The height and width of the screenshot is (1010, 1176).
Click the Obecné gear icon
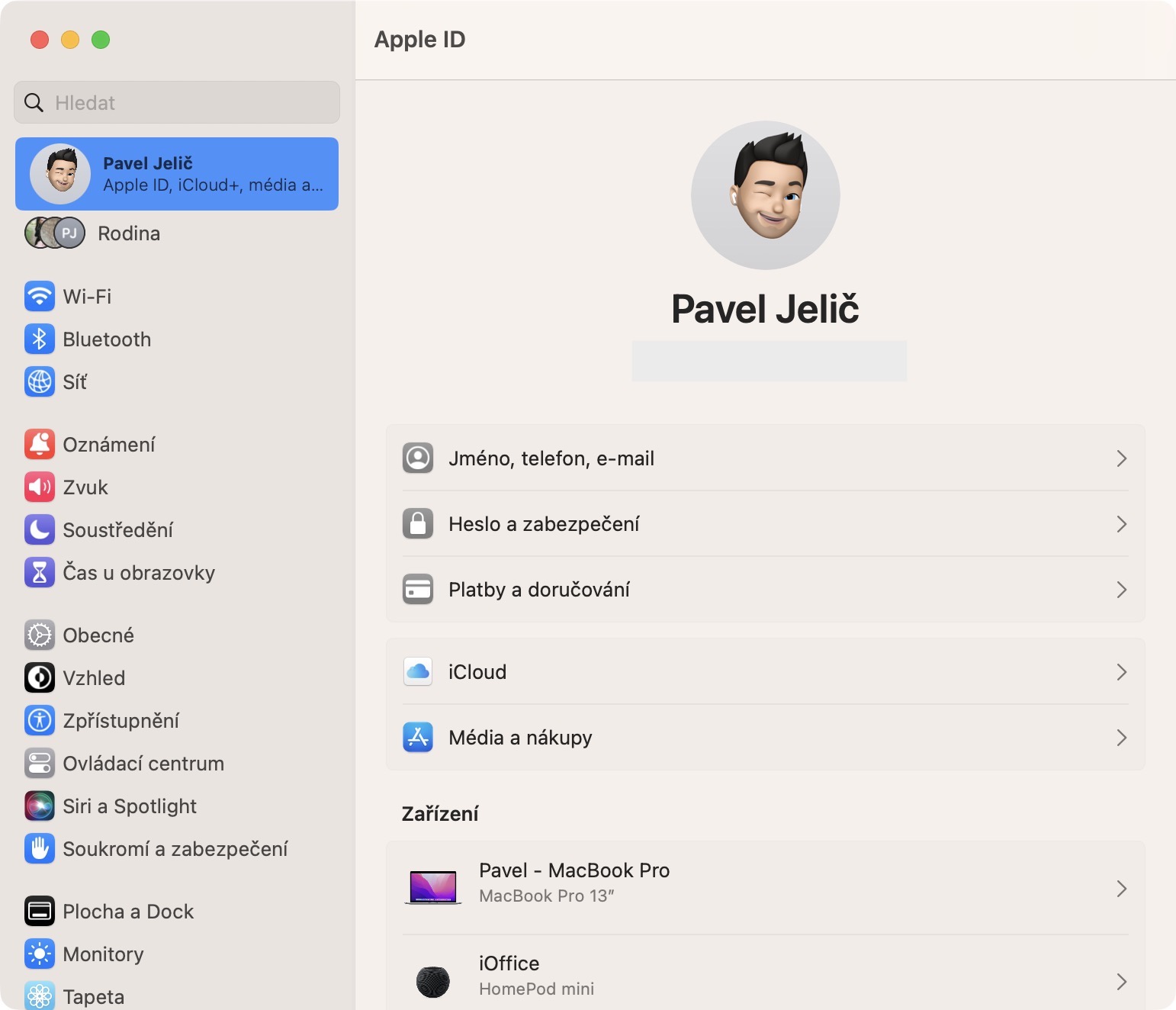click(x=40, y=635)
